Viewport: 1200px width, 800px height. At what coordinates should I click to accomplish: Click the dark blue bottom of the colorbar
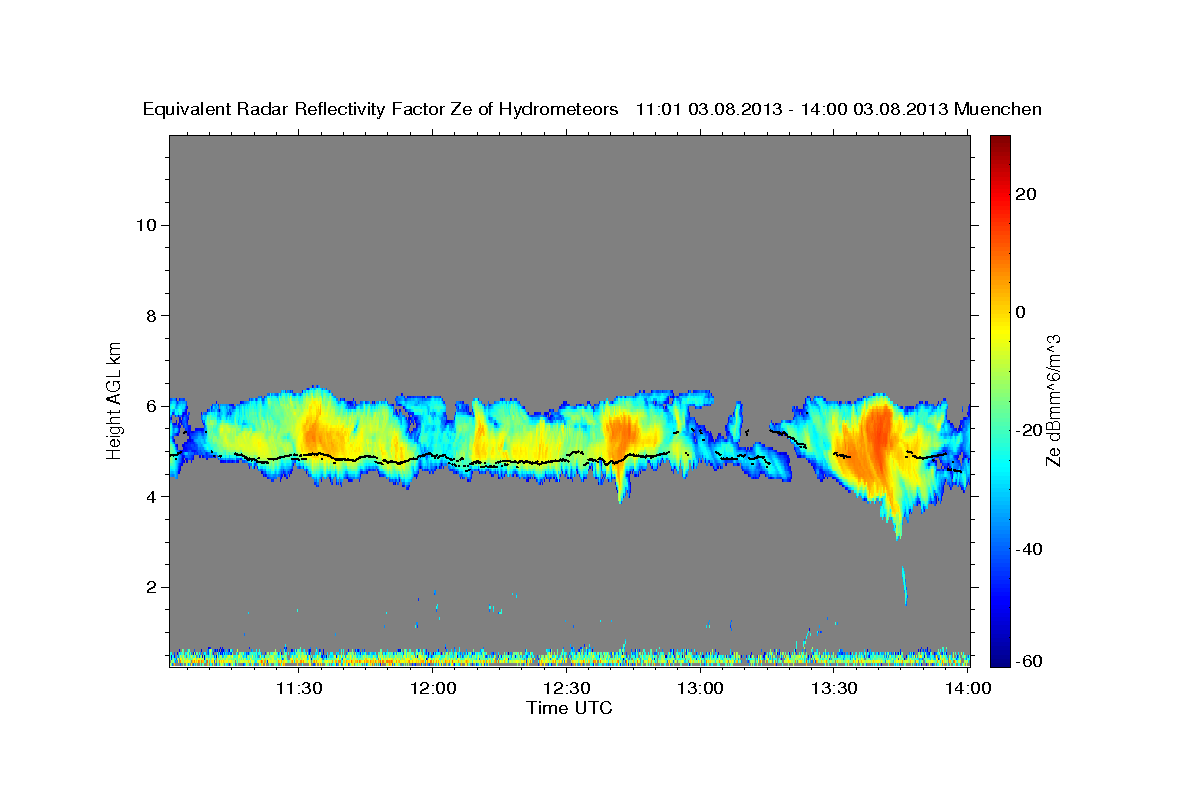click(1000, 655)
